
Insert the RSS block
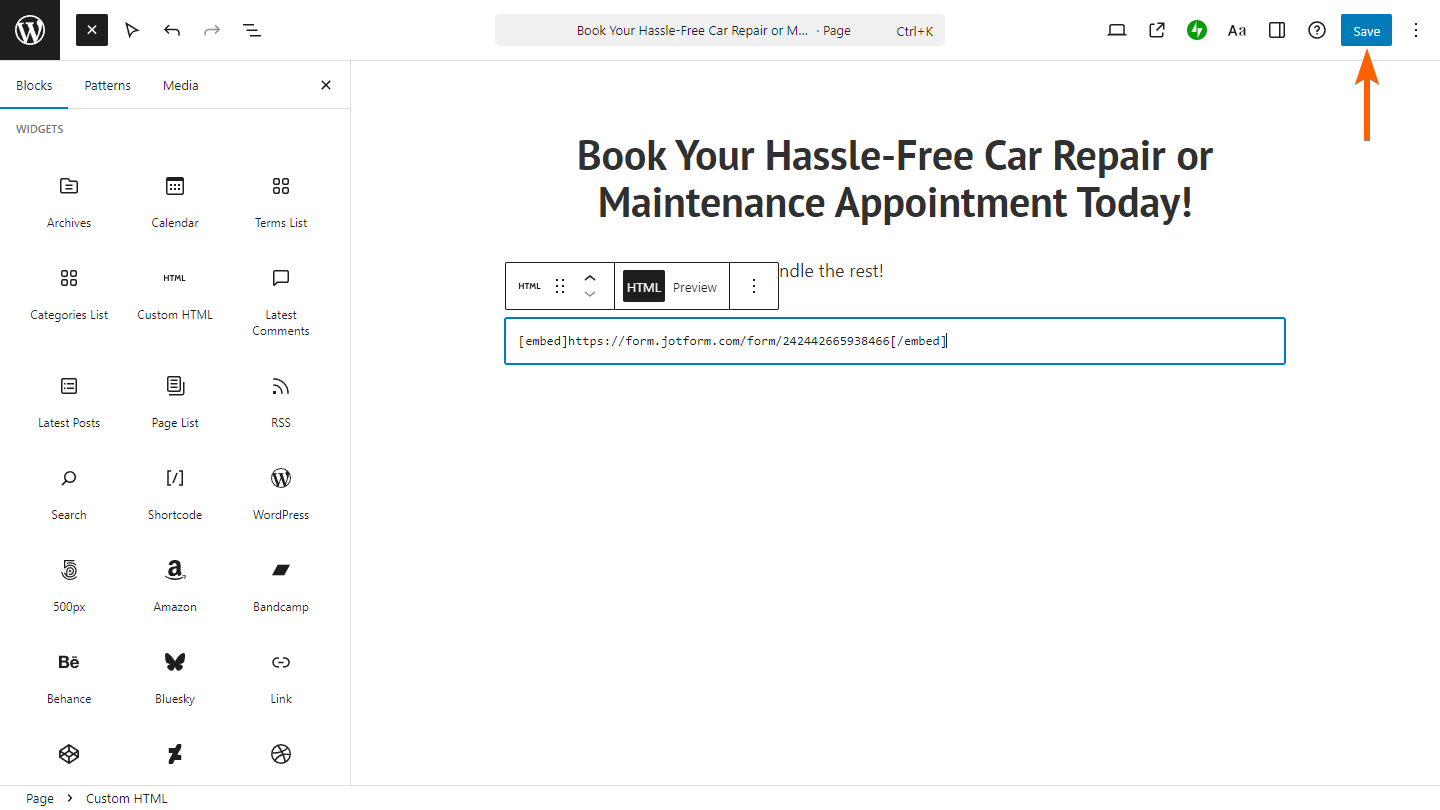coord(281,402)
